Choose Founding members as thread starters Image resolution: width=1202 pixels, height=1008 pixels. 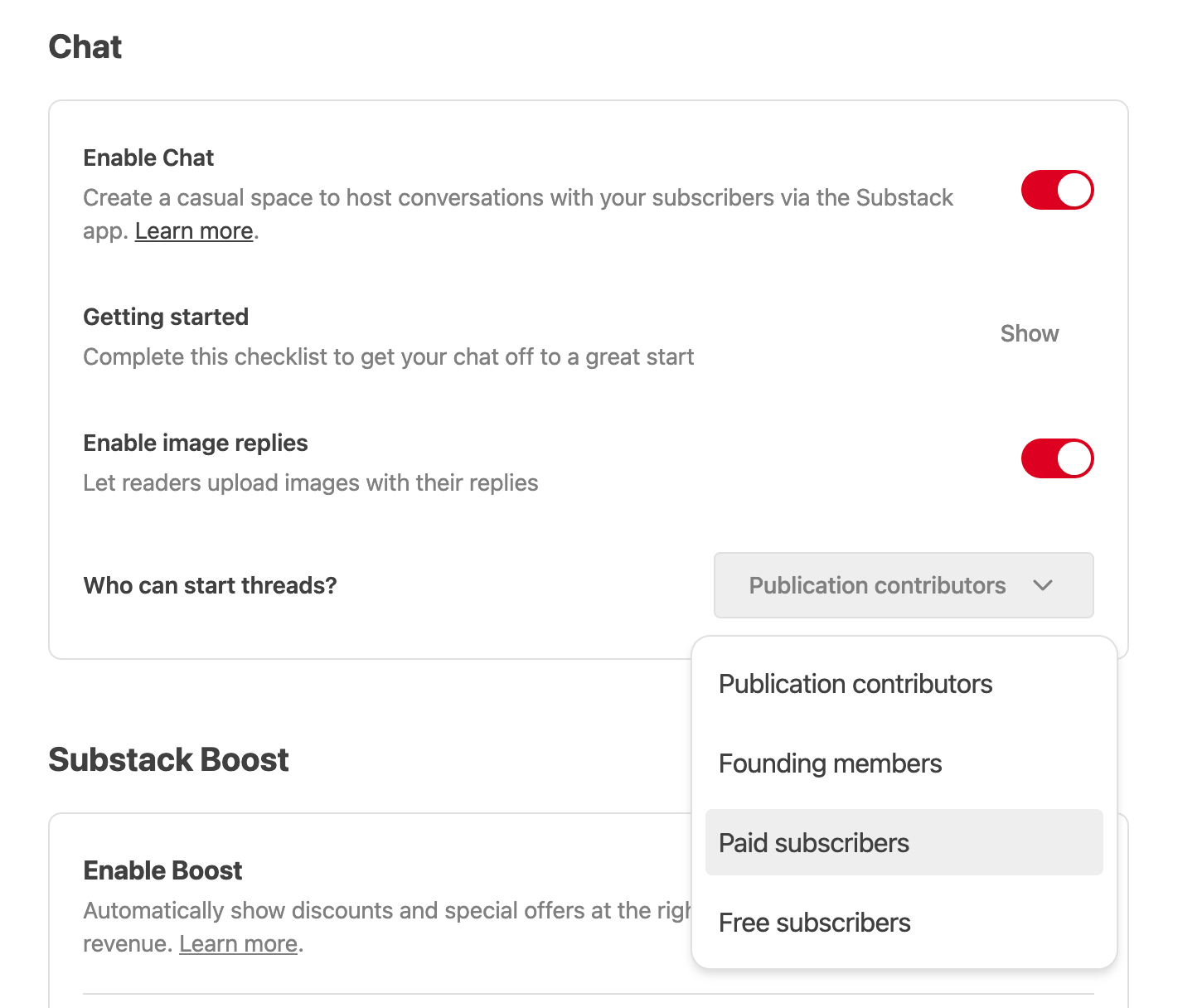(x=830, y=763)
